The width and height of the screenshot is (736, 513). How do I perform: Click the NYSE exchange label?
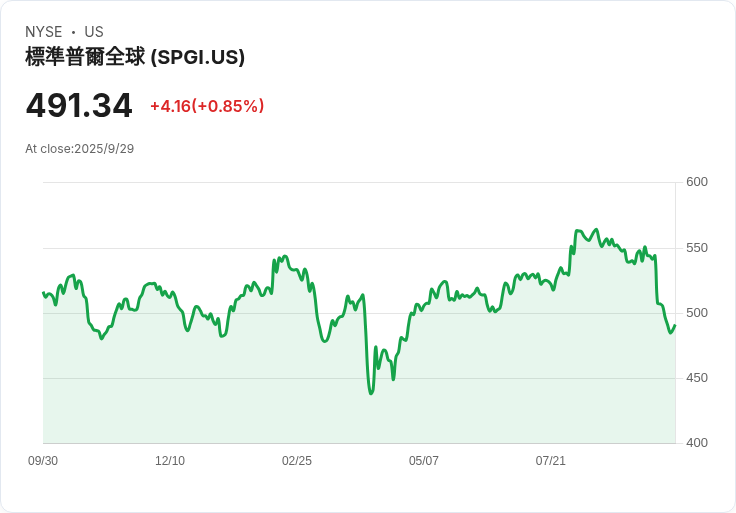tap(44, 32)
